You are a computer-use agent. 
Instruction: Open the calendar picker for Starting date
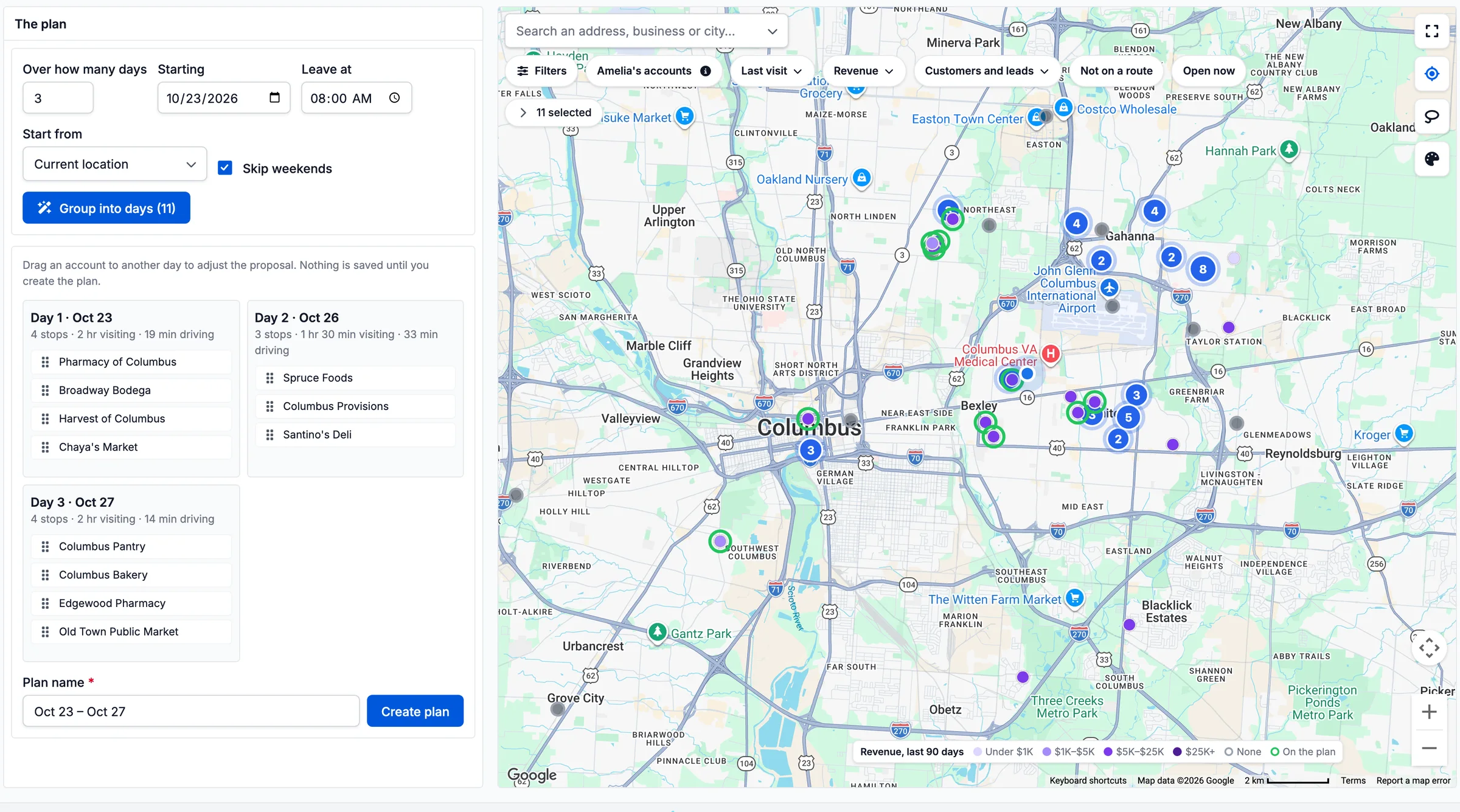[x=274, y=97]
